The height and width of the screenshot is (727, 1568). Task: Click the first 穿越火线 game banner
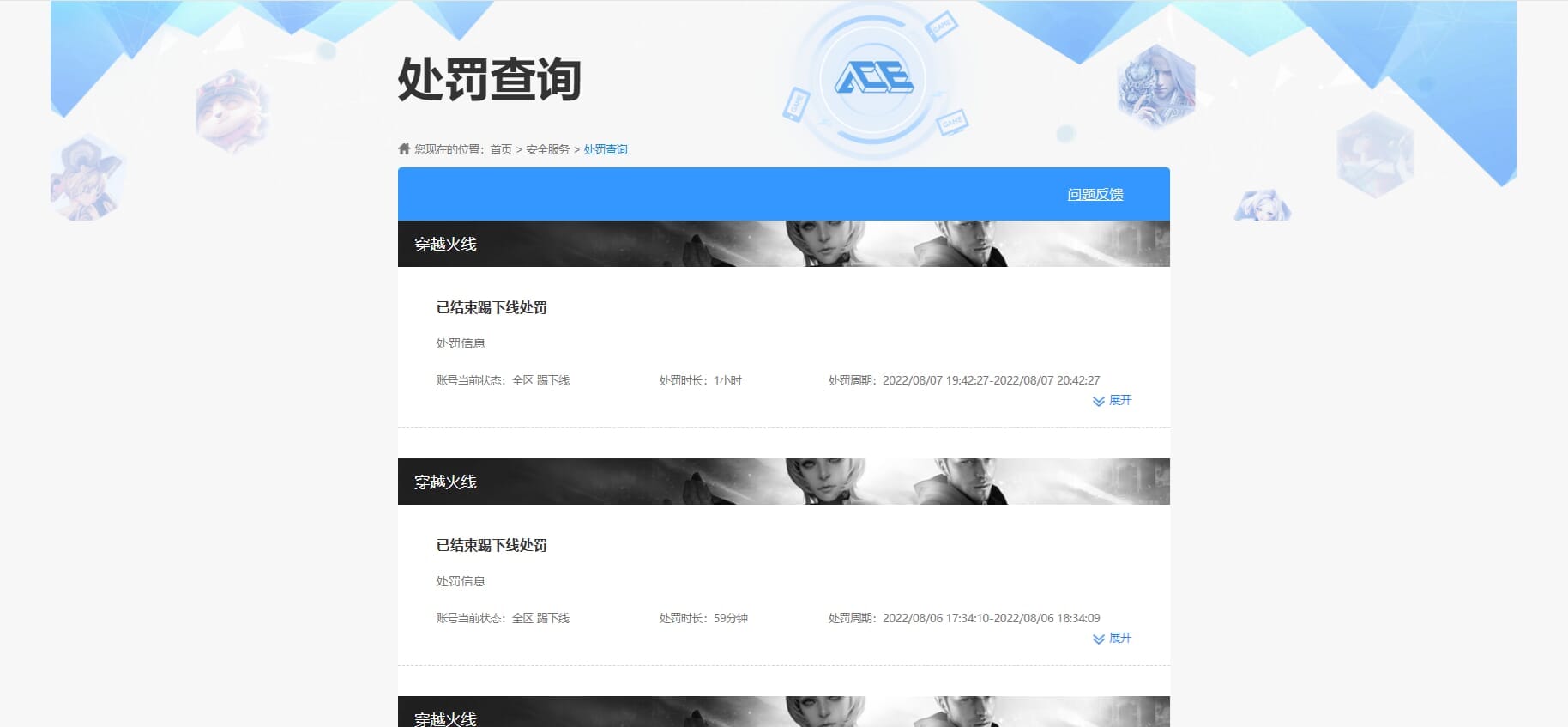click(784, 244)
